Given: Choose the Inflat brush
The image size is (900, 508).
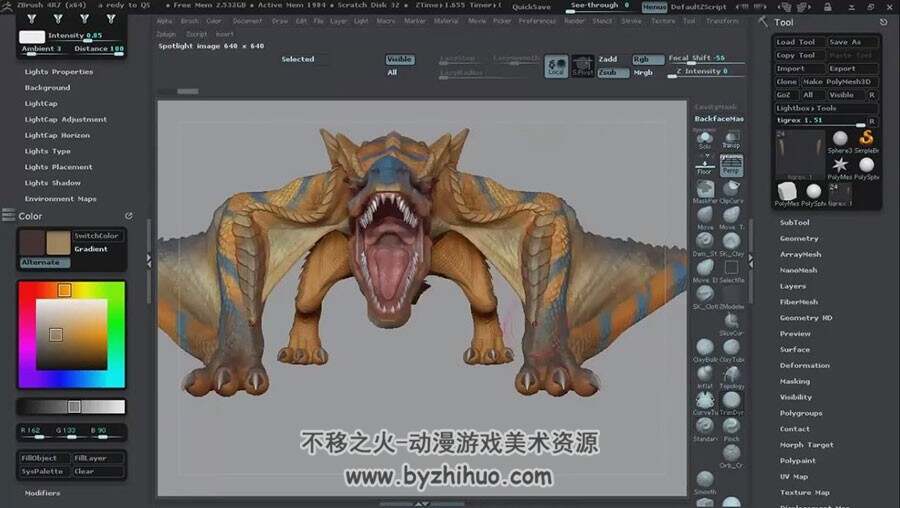Looking at the screenshot, I should tap(705, 376).
